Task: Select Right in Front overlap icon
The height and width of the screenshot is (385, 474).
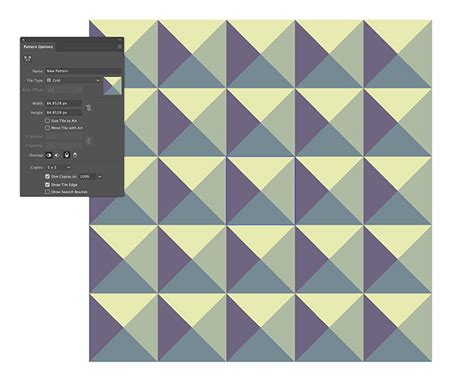Action: [x=57, y=155]
